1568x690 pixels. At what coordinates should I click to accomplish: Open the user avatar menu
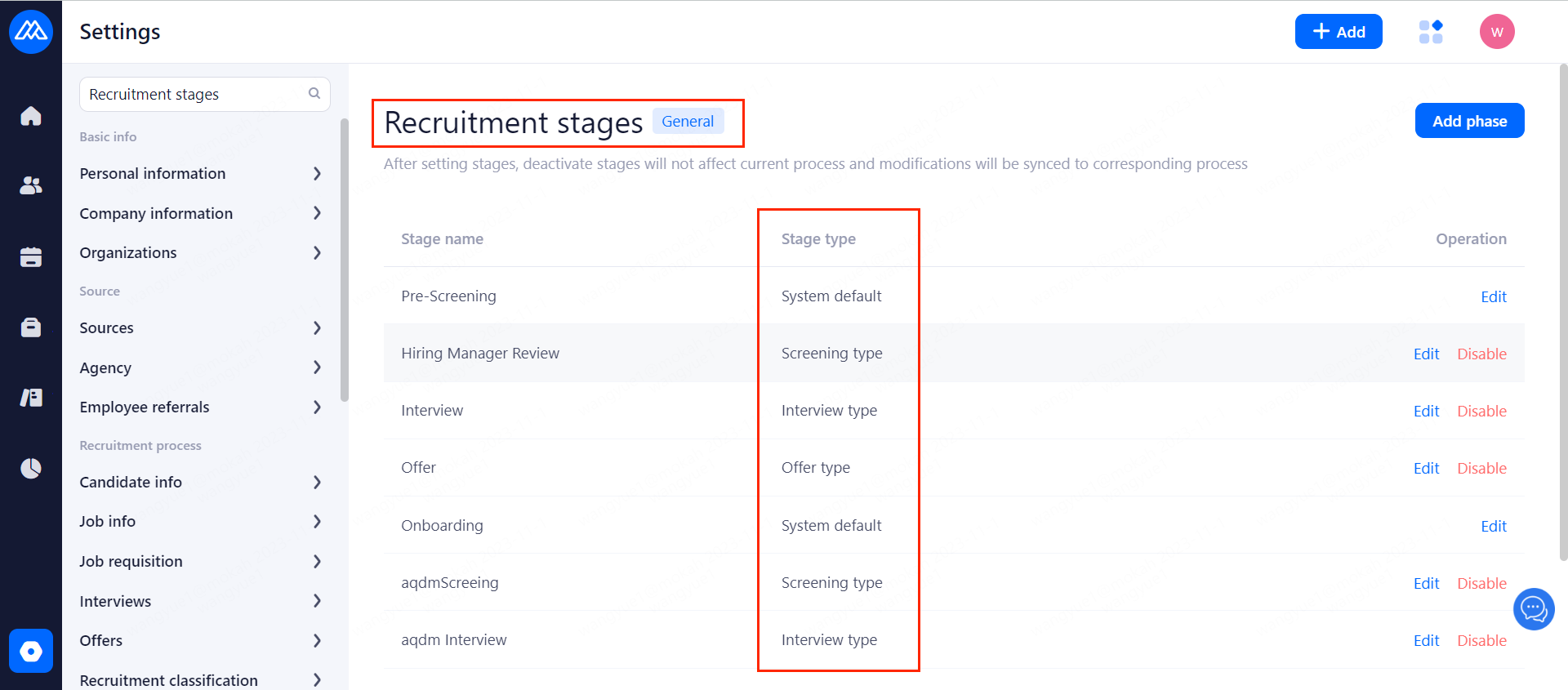tap(1497, 32)
